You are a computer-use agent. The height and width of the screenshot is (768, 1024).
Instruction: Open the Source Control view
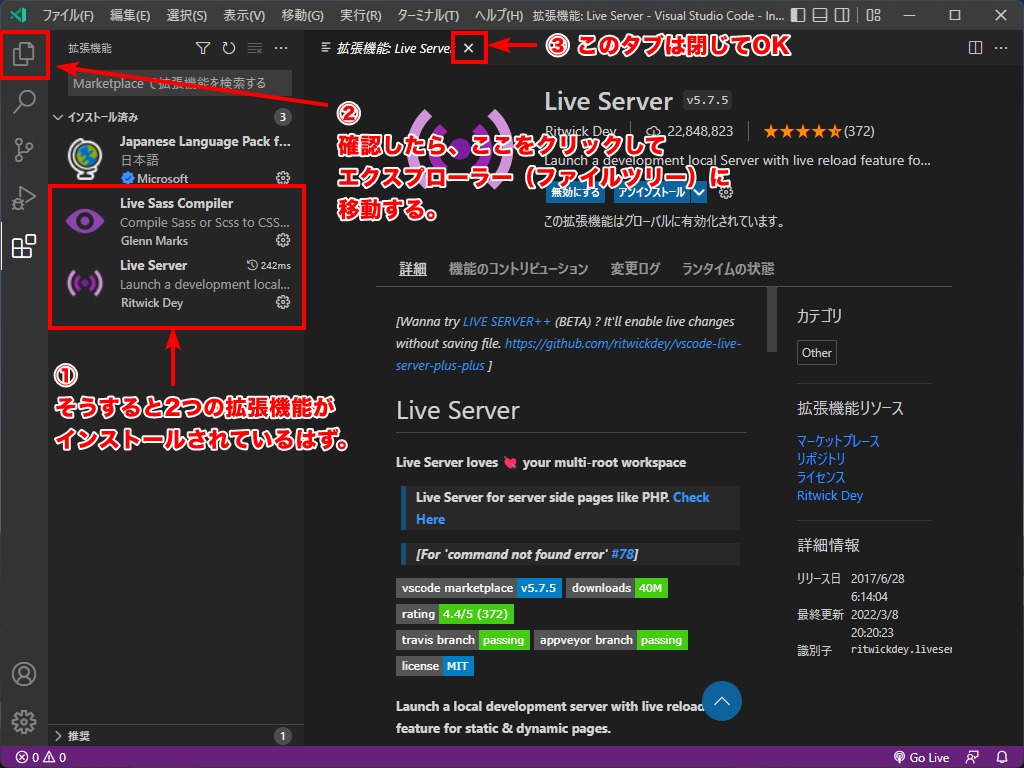pos(24,150)
